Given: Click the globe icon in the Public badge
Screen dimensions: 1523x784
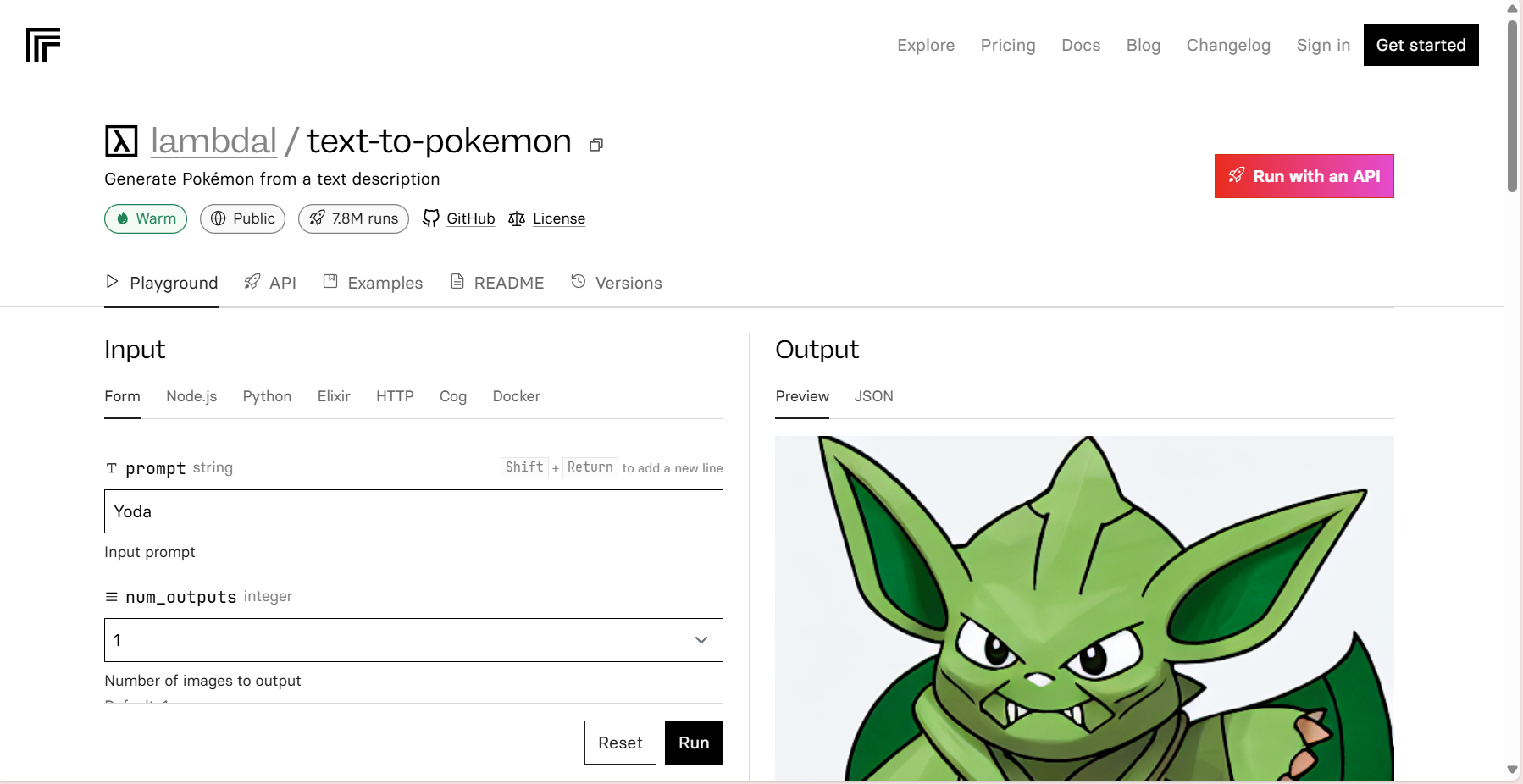Looking at the screenshot, I should tap(219, 218).
